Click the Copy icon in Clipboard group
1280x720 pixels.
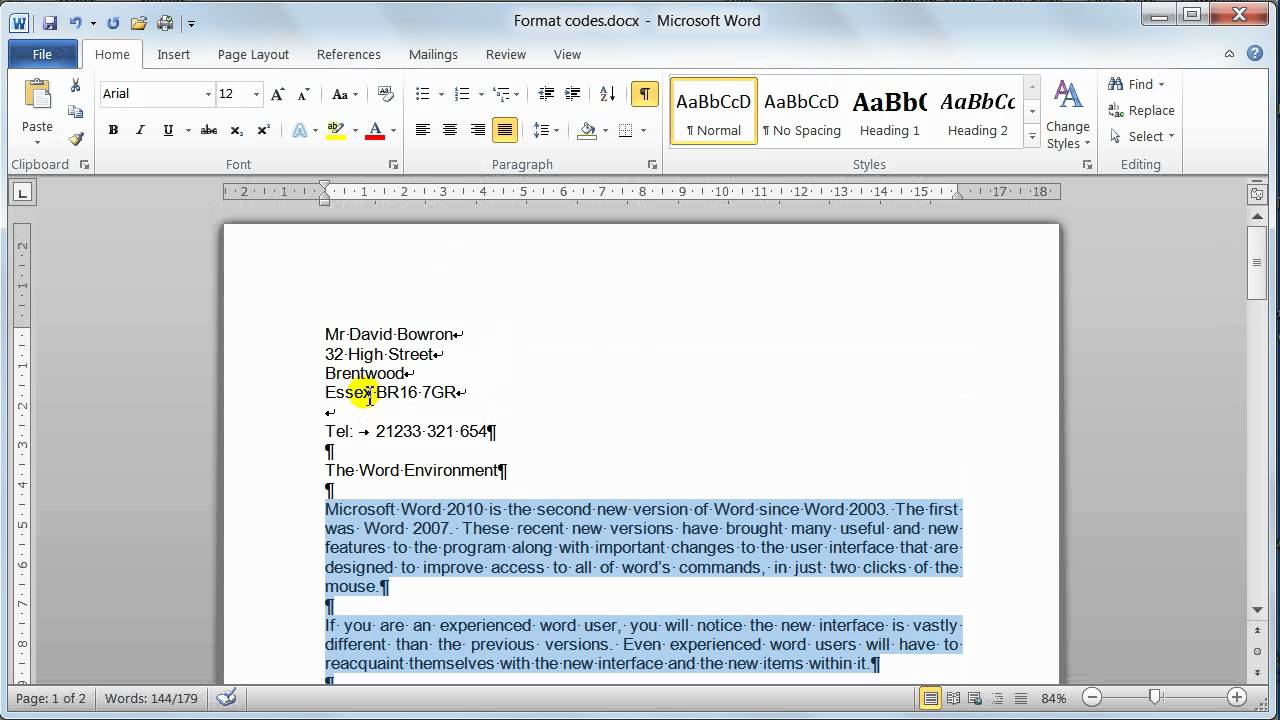click(75, 112)
